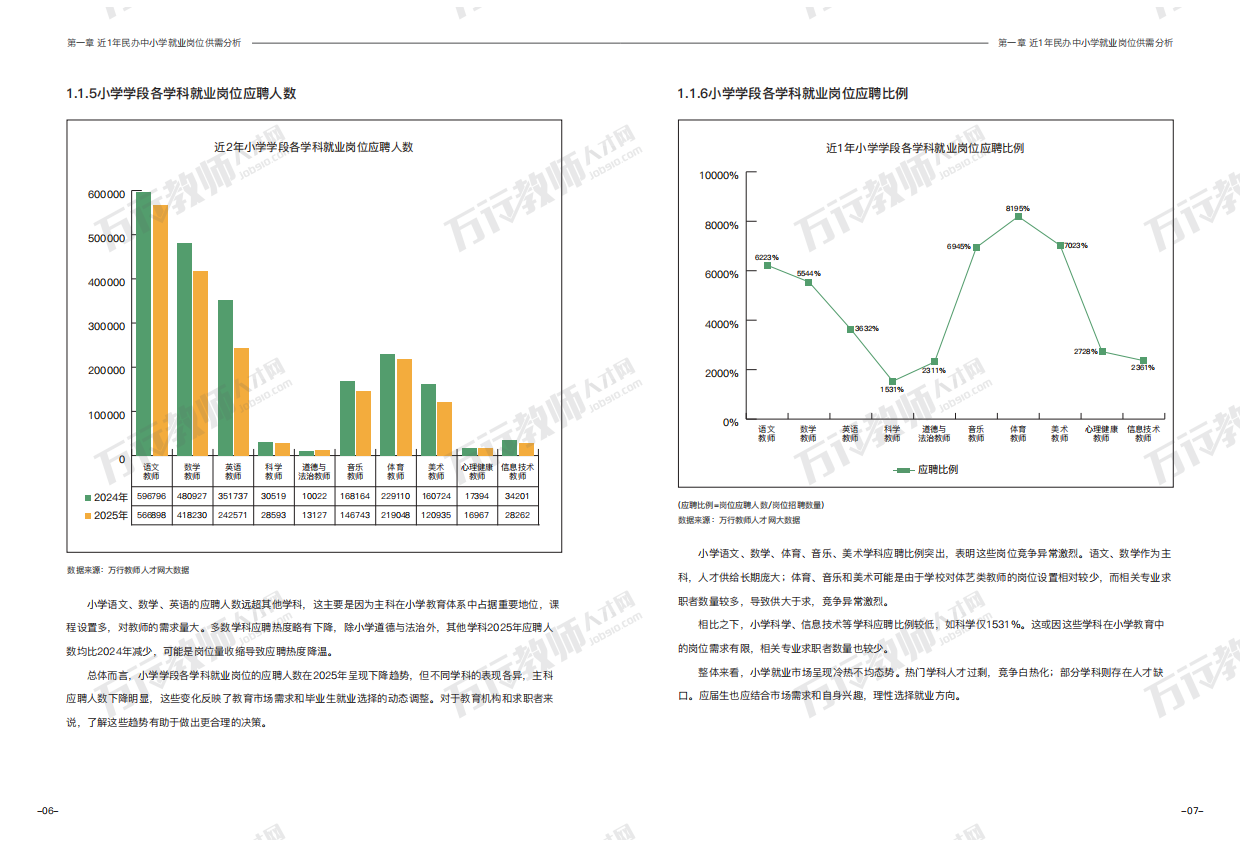Screen dimensions: 1240x847
Task: Click the left page header 第一章 近1年民办中小学就业岗位供需分析
Action: coord(154,43)
